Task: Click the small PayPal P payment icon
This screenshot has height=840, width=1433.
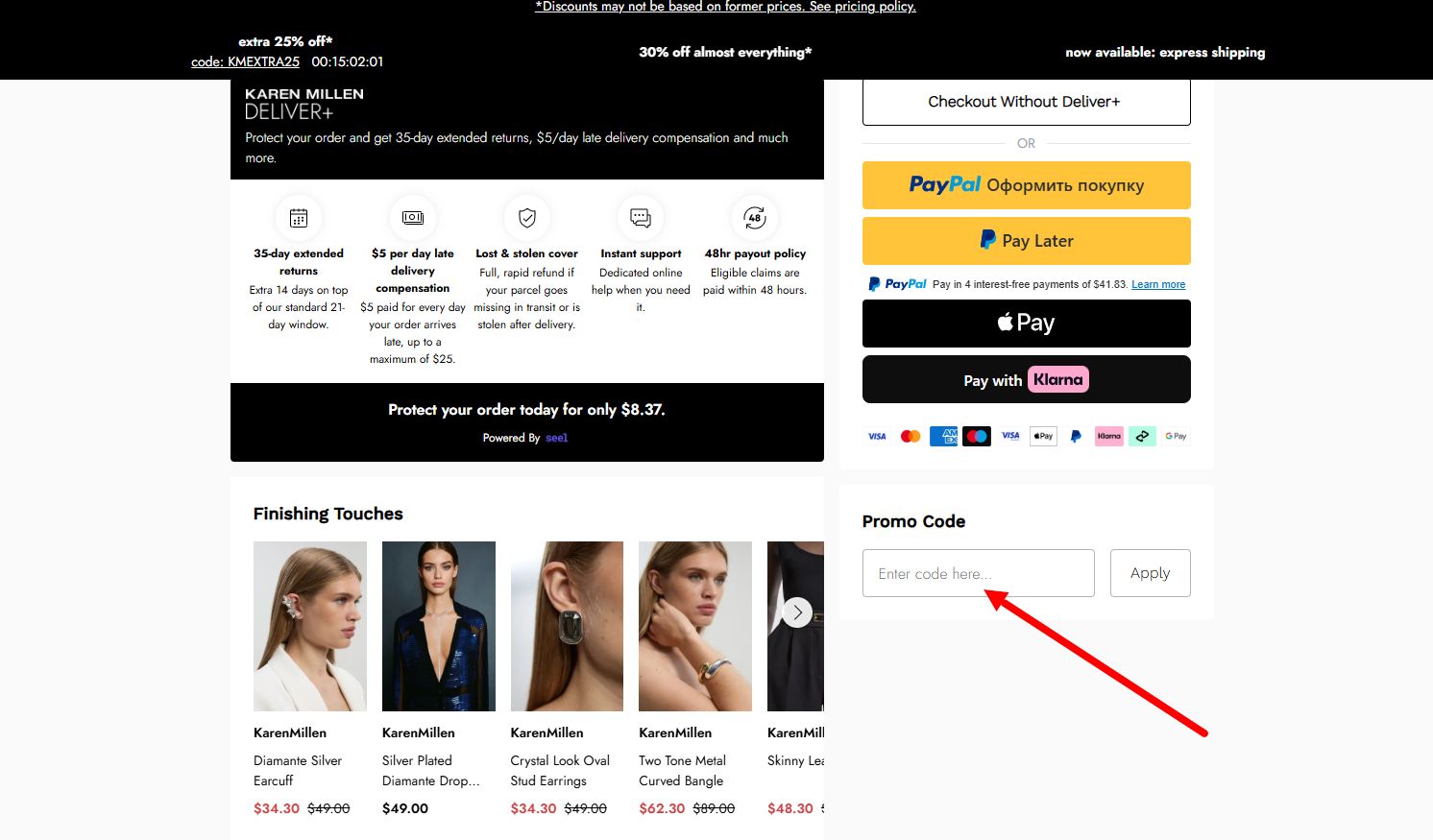Action: click(x=1076, y=436)
